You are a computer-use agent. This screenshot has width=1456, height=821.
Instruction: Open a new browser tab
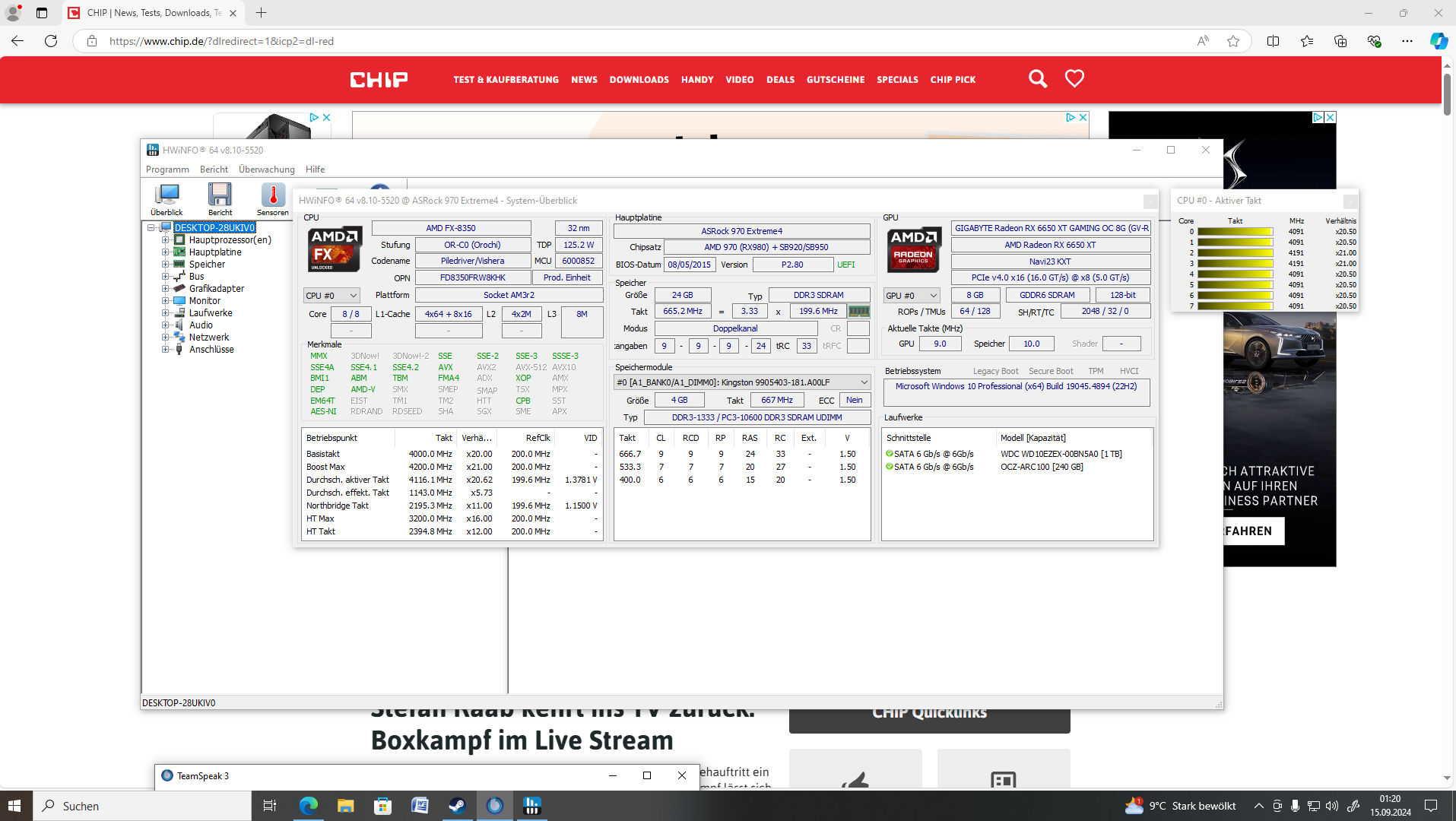point(261,13)
